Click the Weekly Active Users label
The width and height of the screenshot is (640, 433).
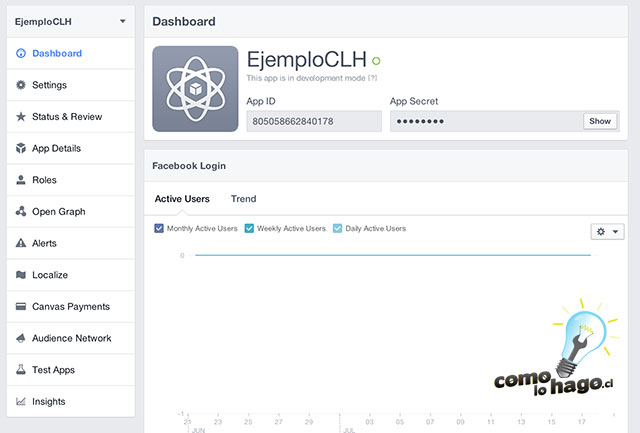click(291, 229)
